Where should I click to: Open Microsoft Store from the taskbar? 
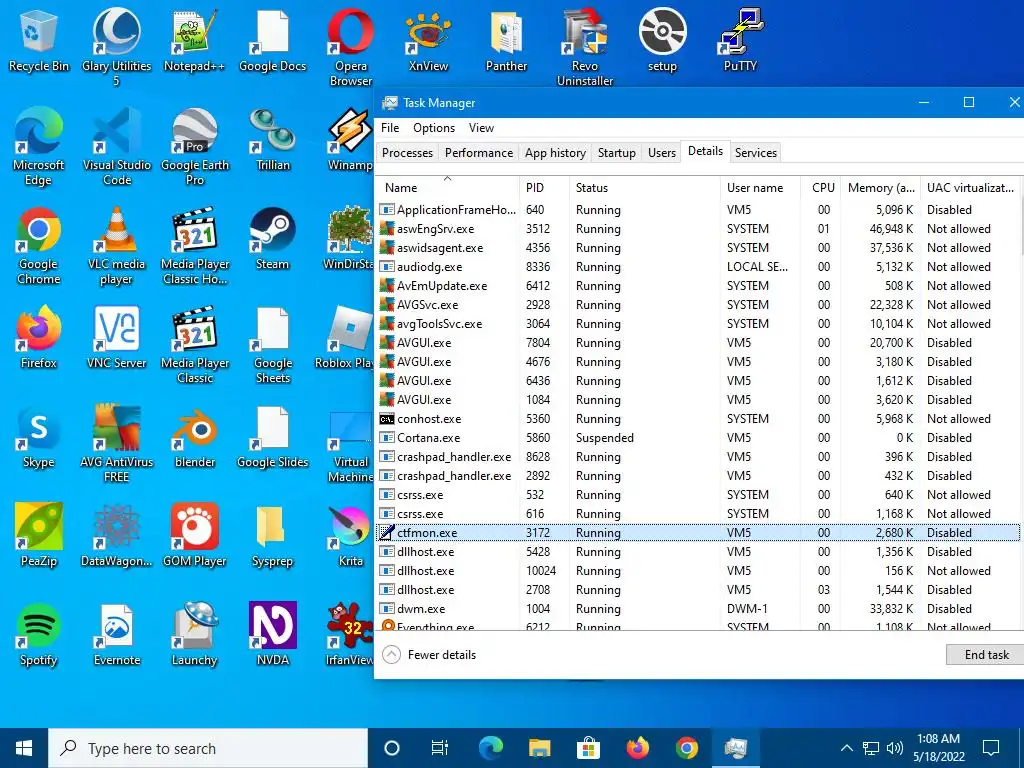(588, 748)
